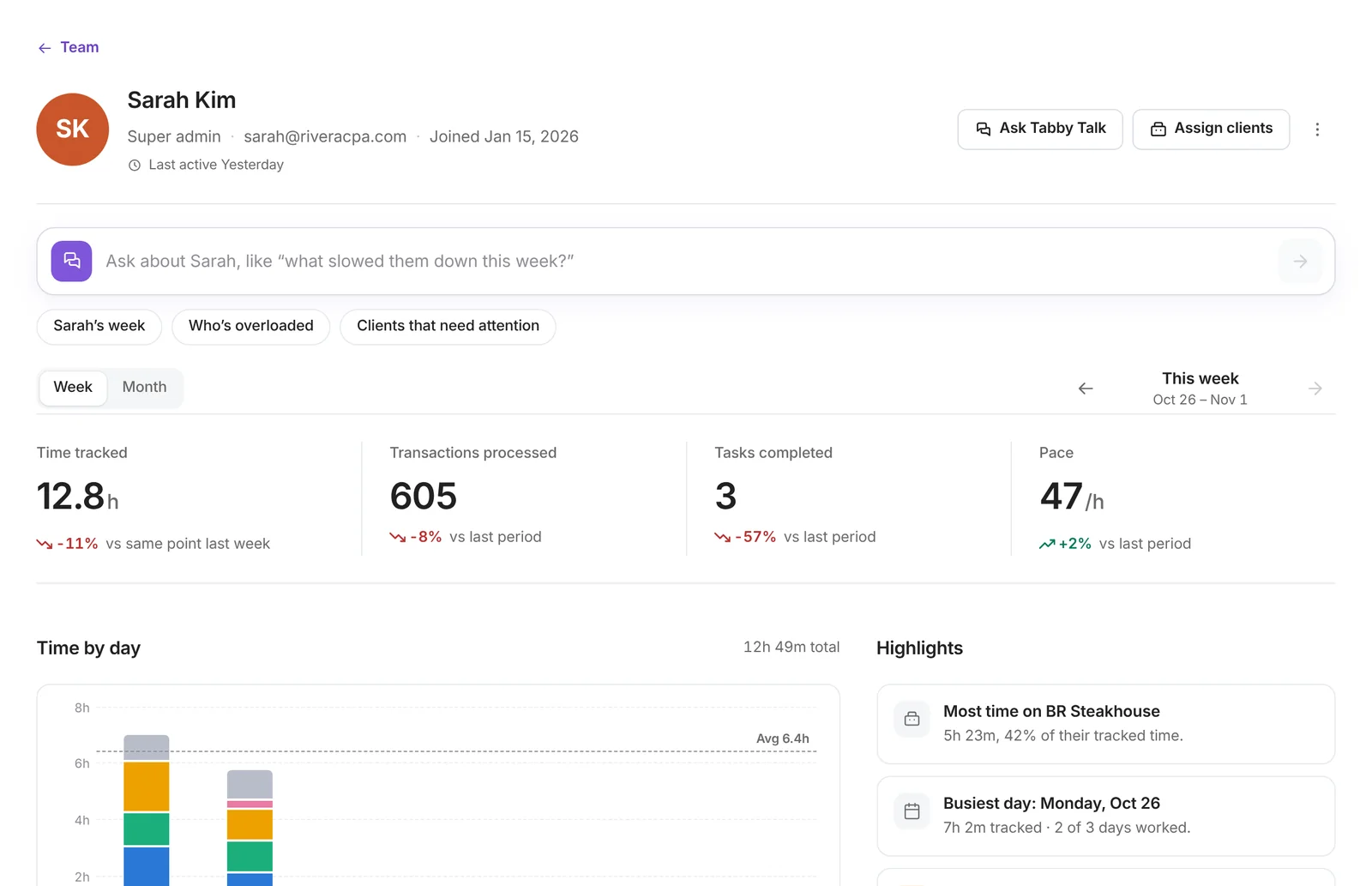Click the first day's bar in Time by day

147,810
